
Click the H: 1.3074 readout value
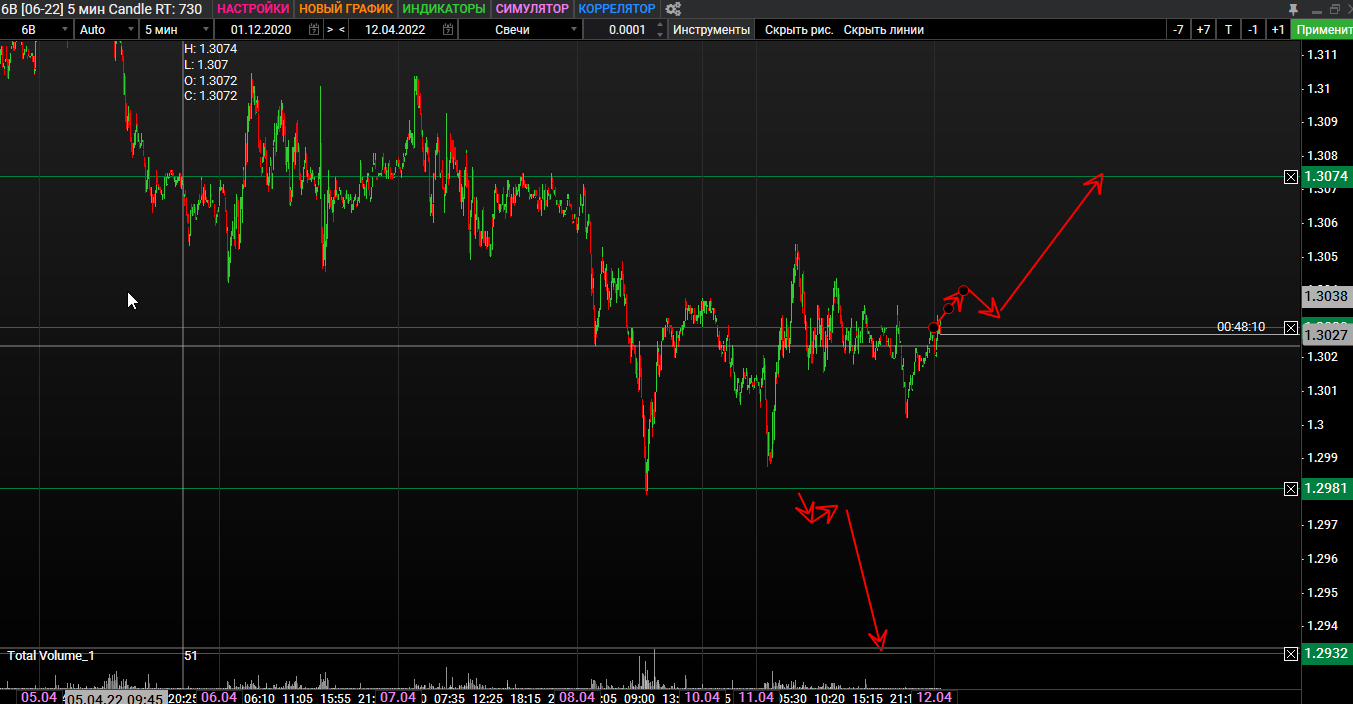(210, 48)
